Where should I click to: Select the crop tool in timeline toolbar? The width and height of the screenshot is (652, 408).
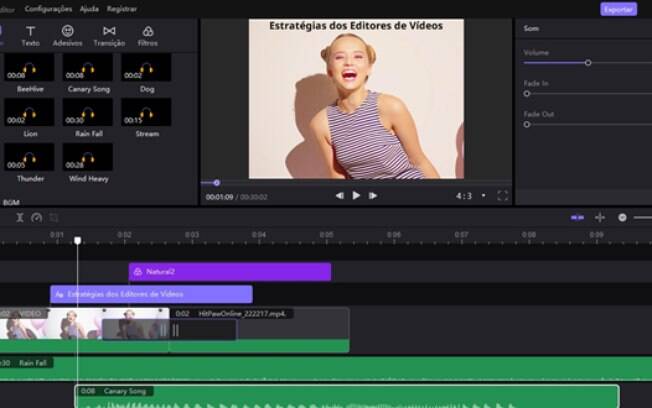click(x=54, y=218)
